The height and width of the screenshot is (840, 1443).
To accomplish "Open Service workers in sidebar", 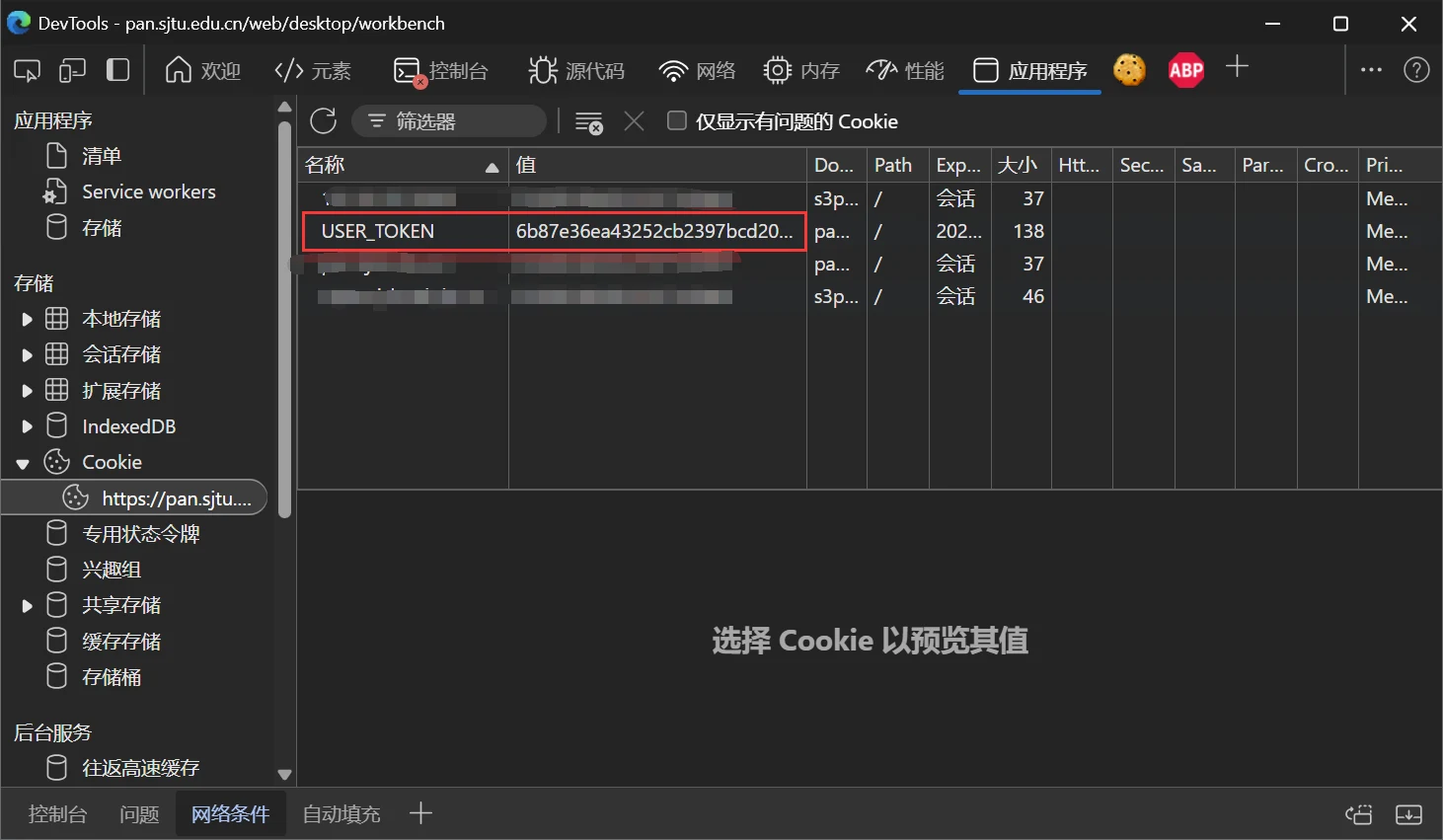I will [x=148, y=191].
